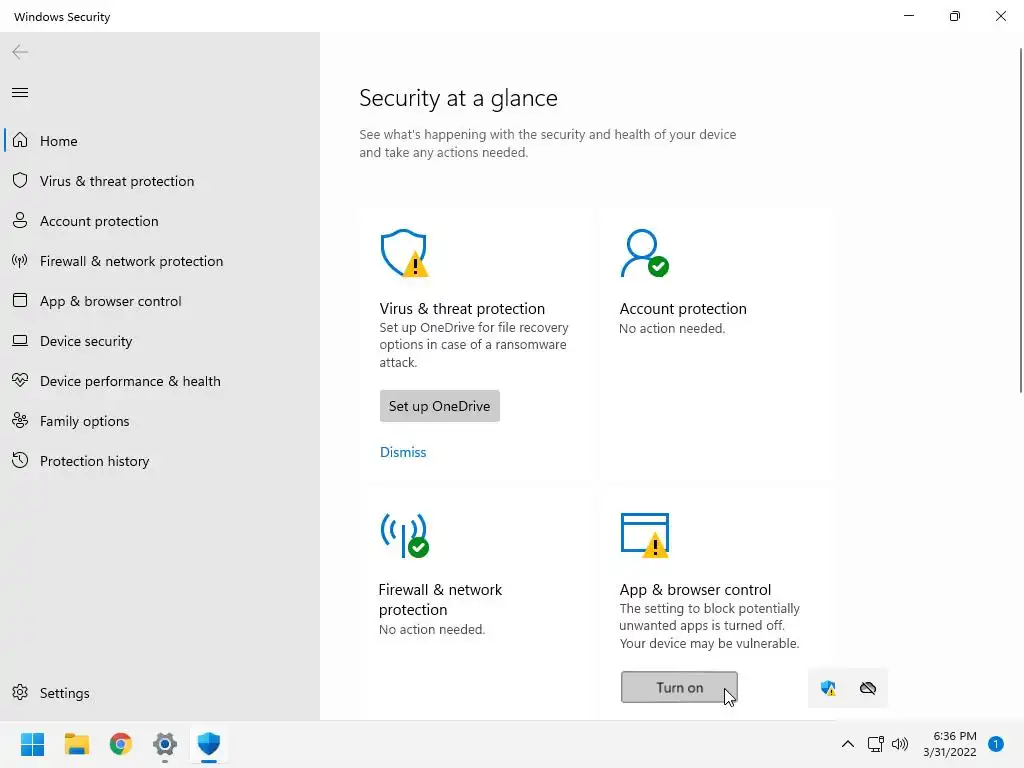1024x768 pixels.
Task: Expand hidden tray icons chevron
Action: pyautogui.click(x=848, y=744)
